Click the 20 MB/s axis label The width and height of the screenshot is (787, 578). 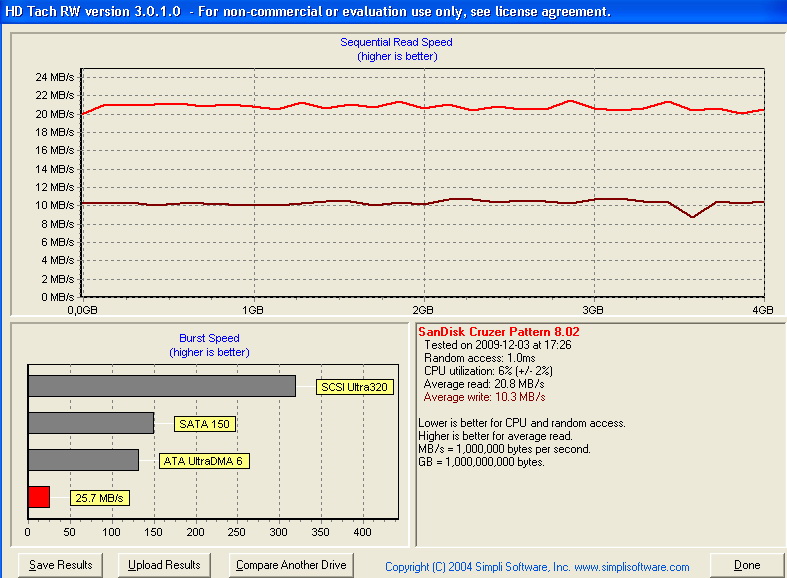click(x=55, y=114)
